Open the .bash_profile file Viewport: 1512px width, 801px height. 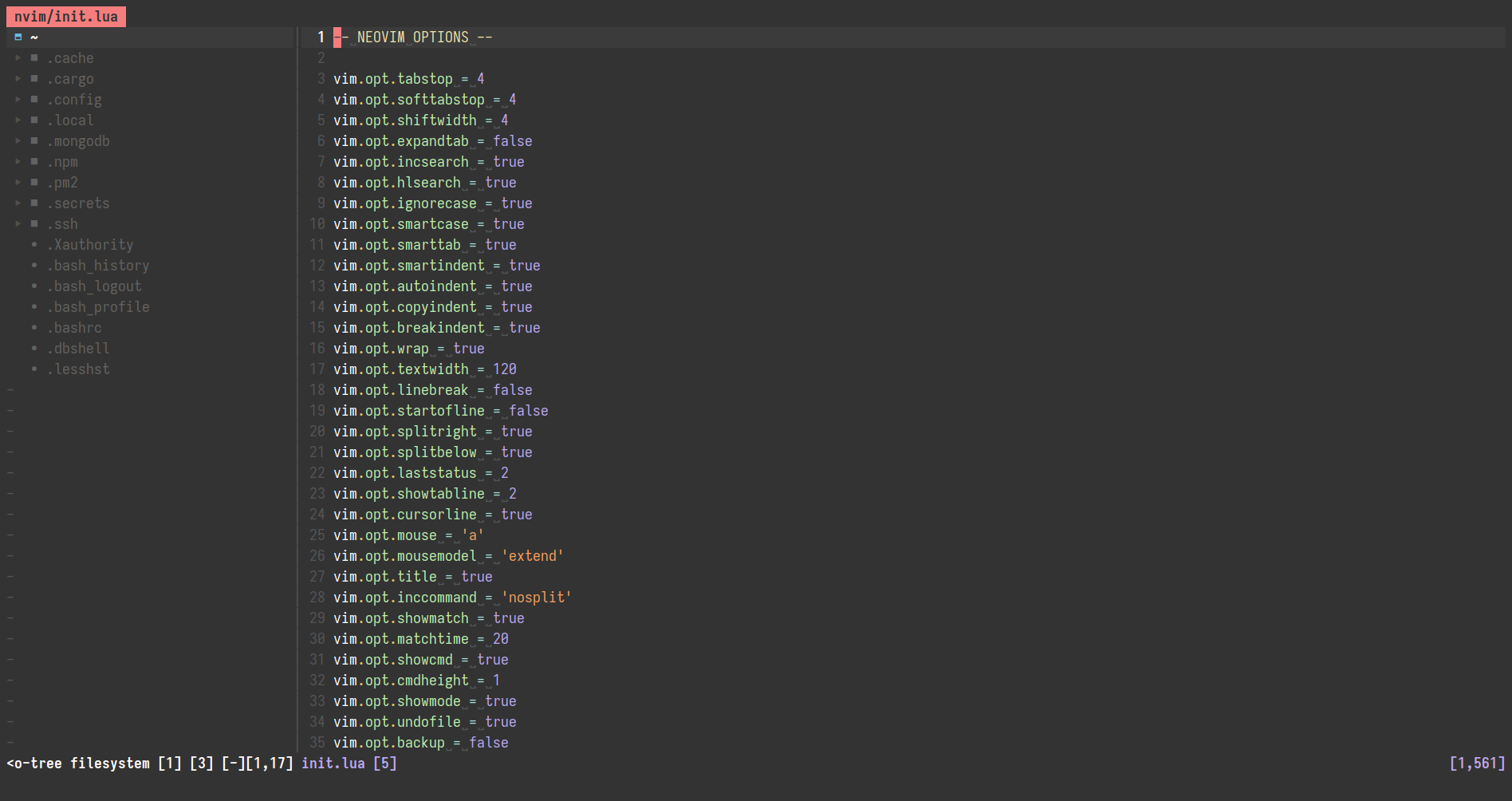point(98,306)
